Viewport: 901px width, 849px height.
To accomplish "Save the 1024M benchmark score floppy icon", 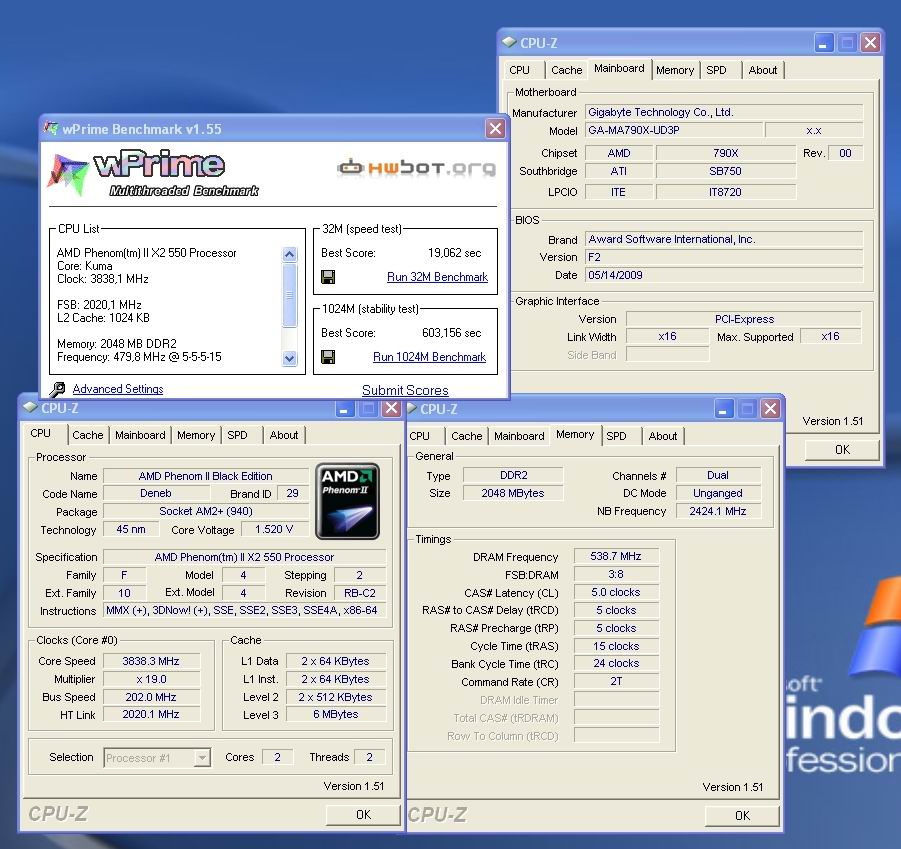I will (328, 357).
